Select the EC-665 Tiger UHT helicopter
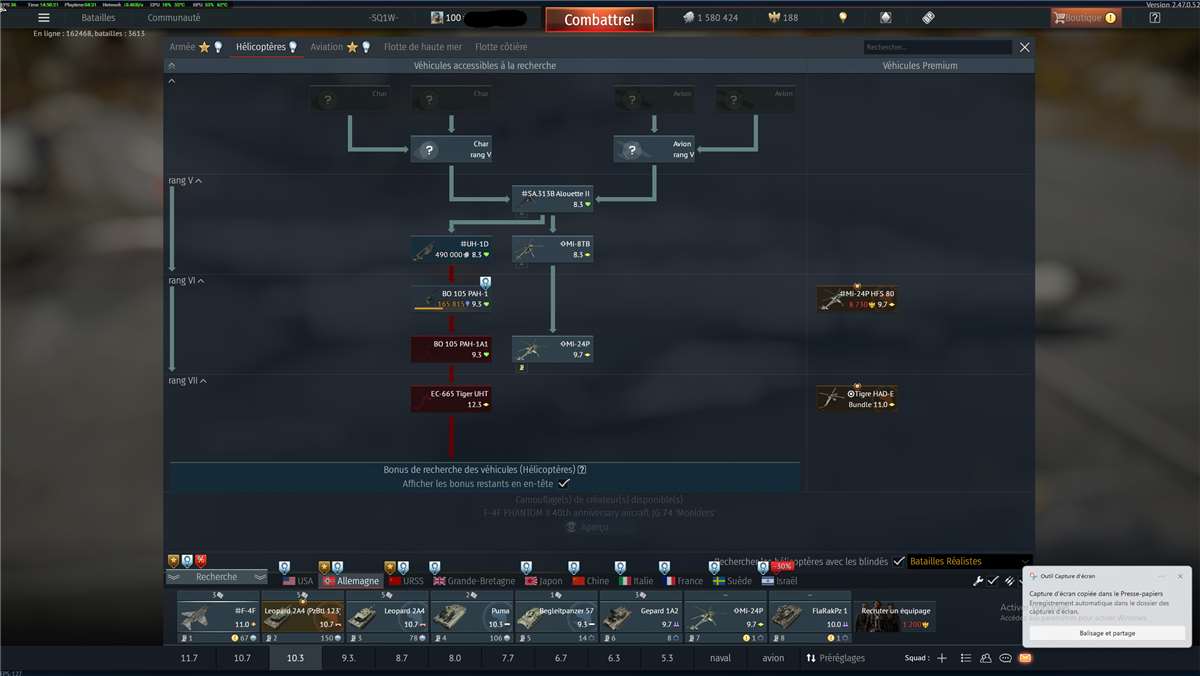The image size is (1200, 676). 451,399
